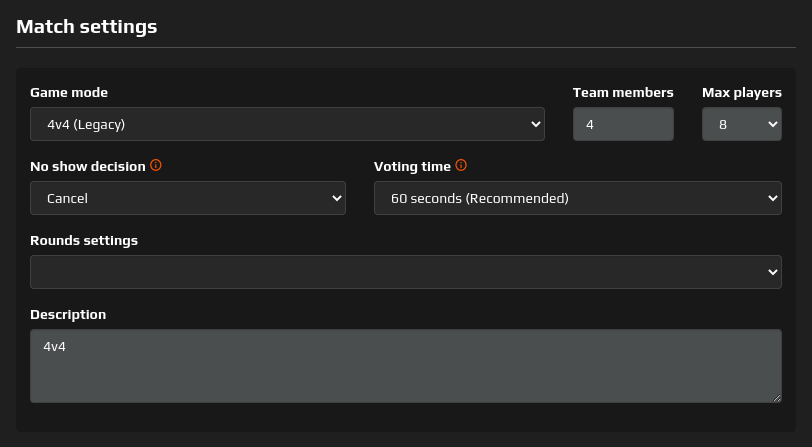Click the Max players label

tap(741, 93)
